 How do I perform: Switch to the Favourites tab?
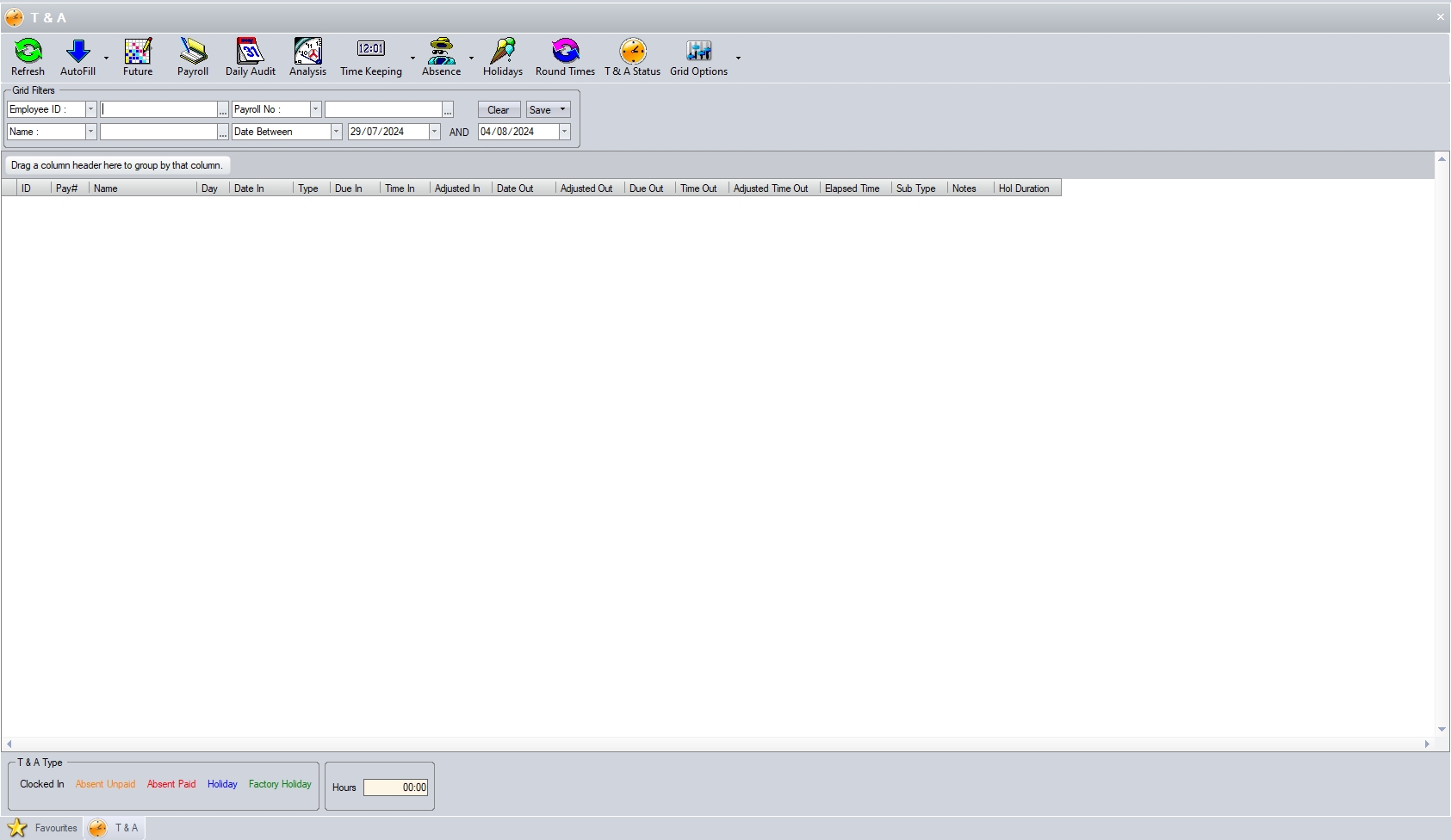coord(43,828)
